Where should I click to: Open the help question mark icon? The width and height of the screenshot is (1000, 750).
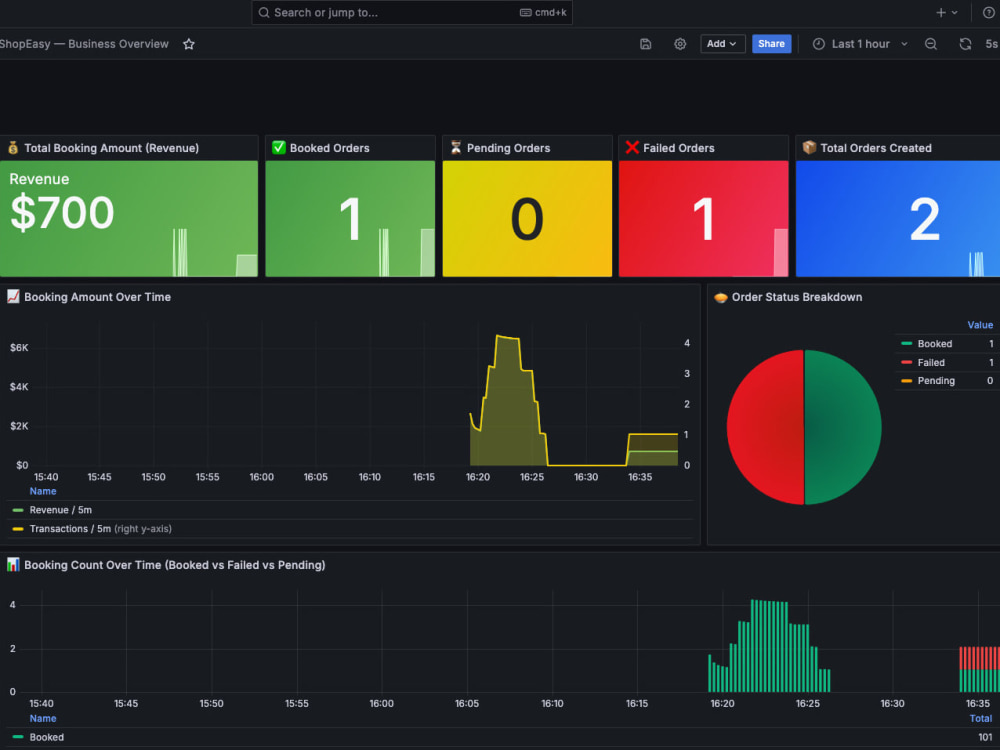tap(989, 13)
